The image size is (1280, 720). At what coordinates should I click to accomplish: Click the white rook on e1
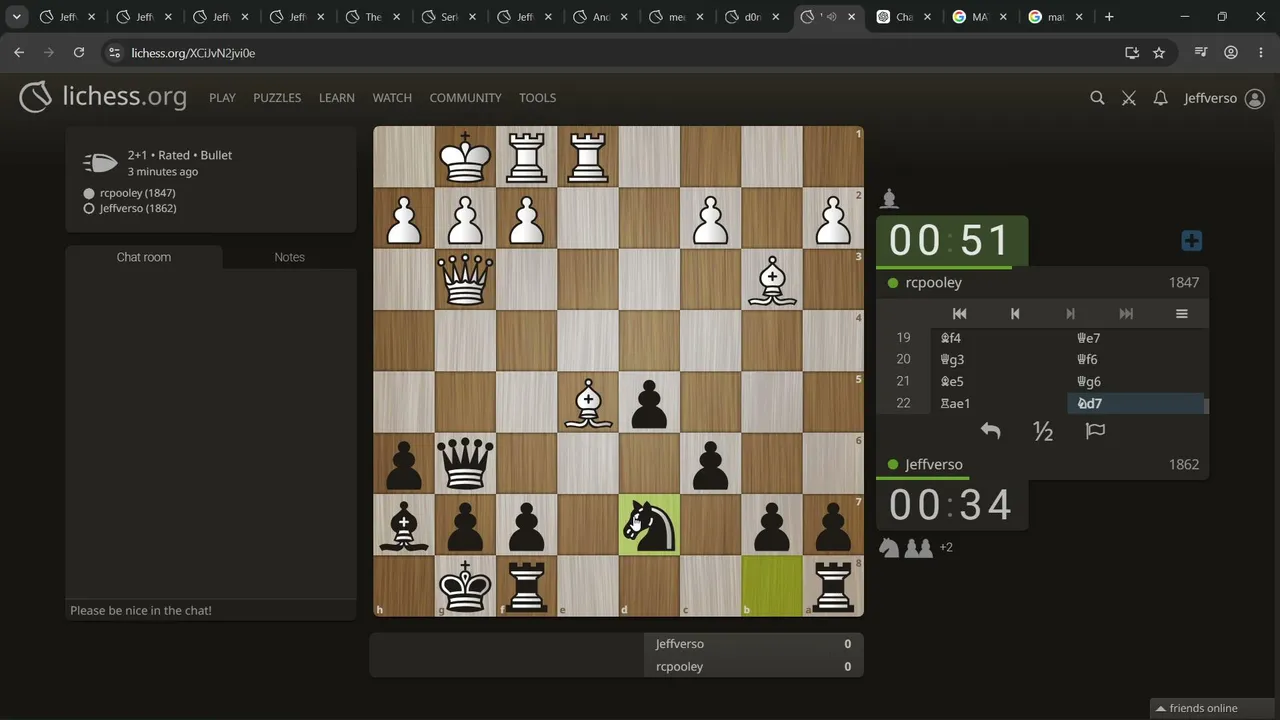point(588,156)
